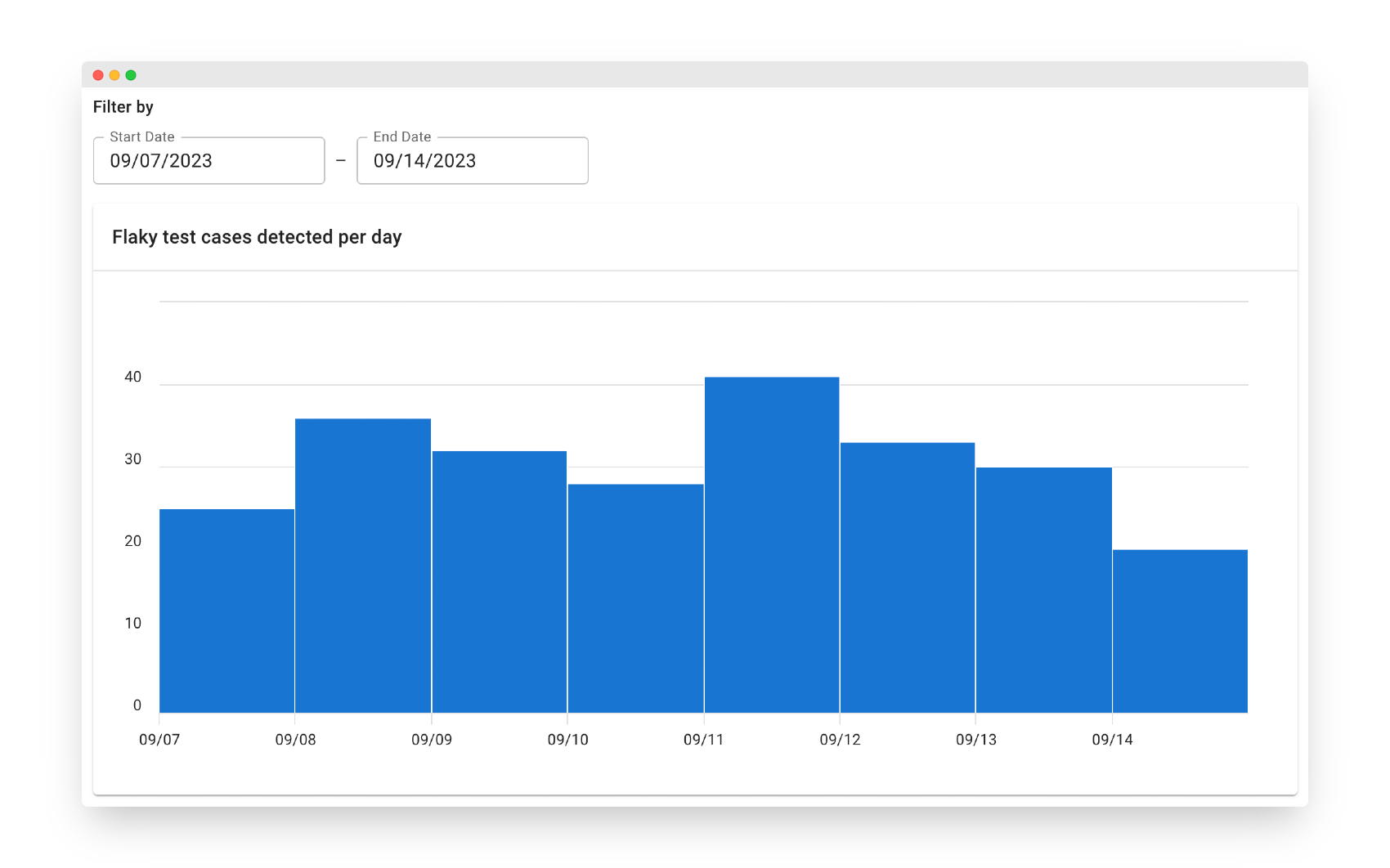The width and height of the screenshot is (1390, 868).
Task: Select the 09/12 bar in chart
Action: 908,578
